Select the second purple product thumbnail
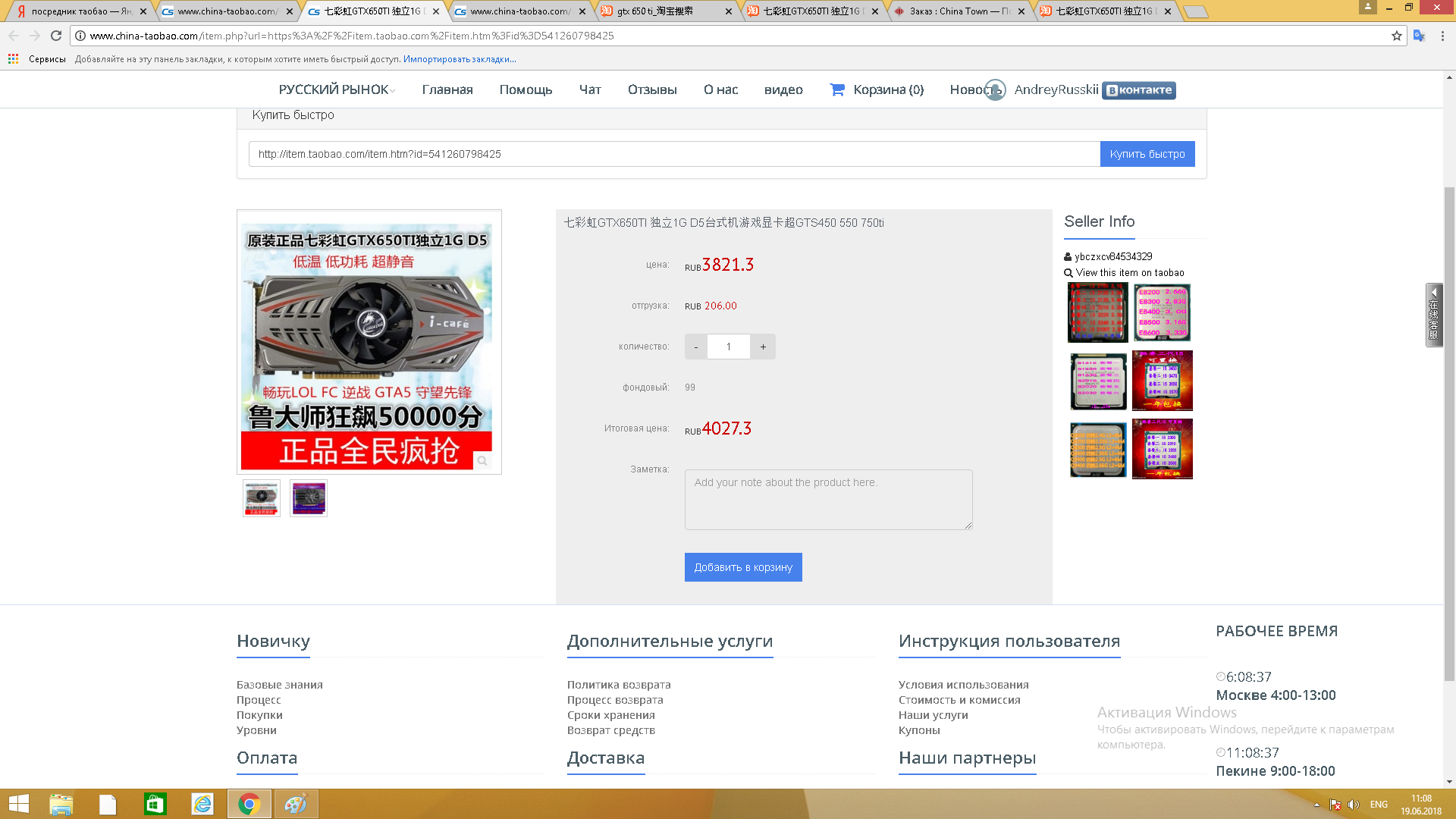Image resolution: width=1456 pixels, height=819 pixels. tap(309, 498)
